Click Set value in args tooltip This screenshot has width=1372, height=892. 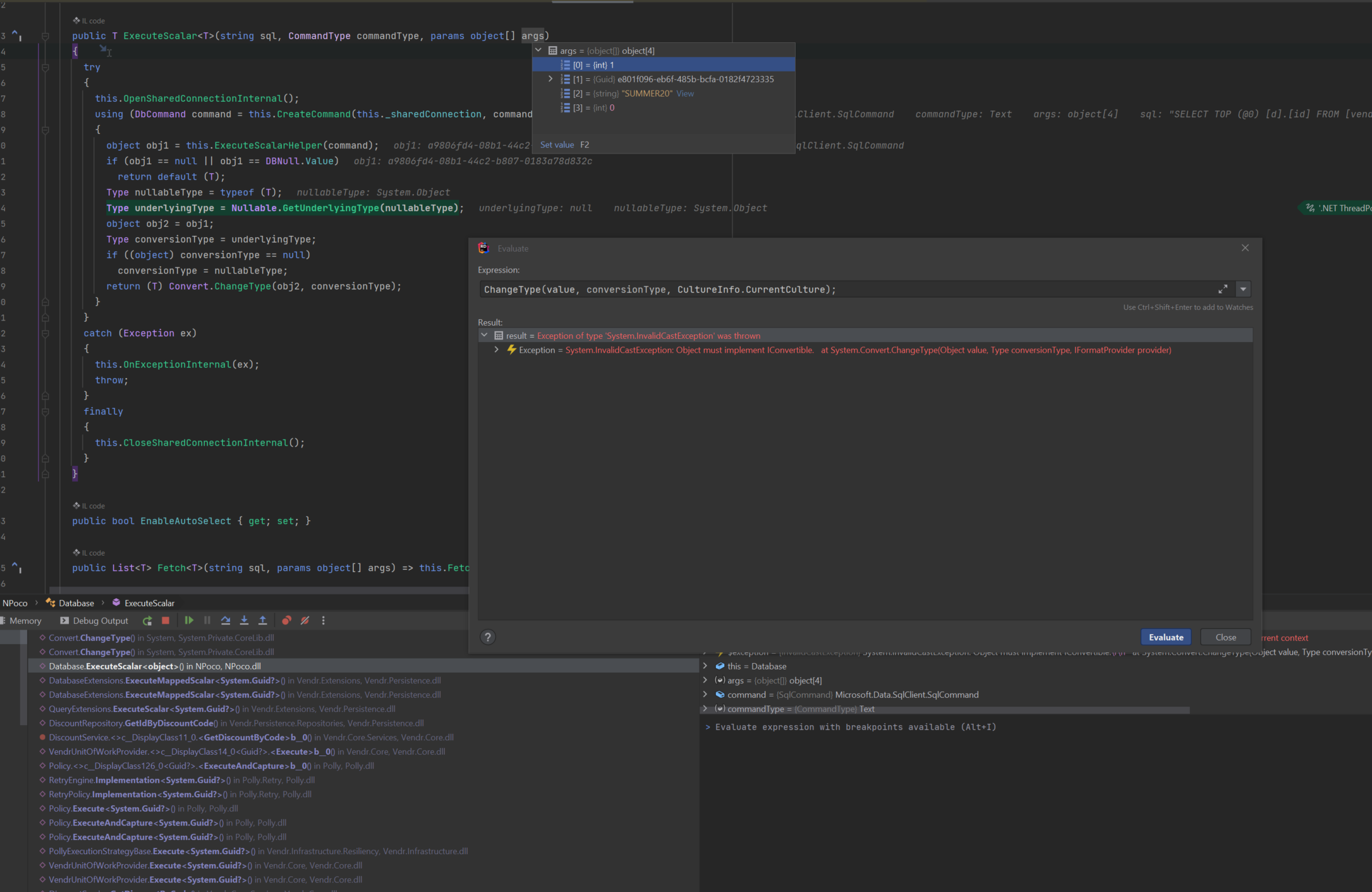point(557,145)
